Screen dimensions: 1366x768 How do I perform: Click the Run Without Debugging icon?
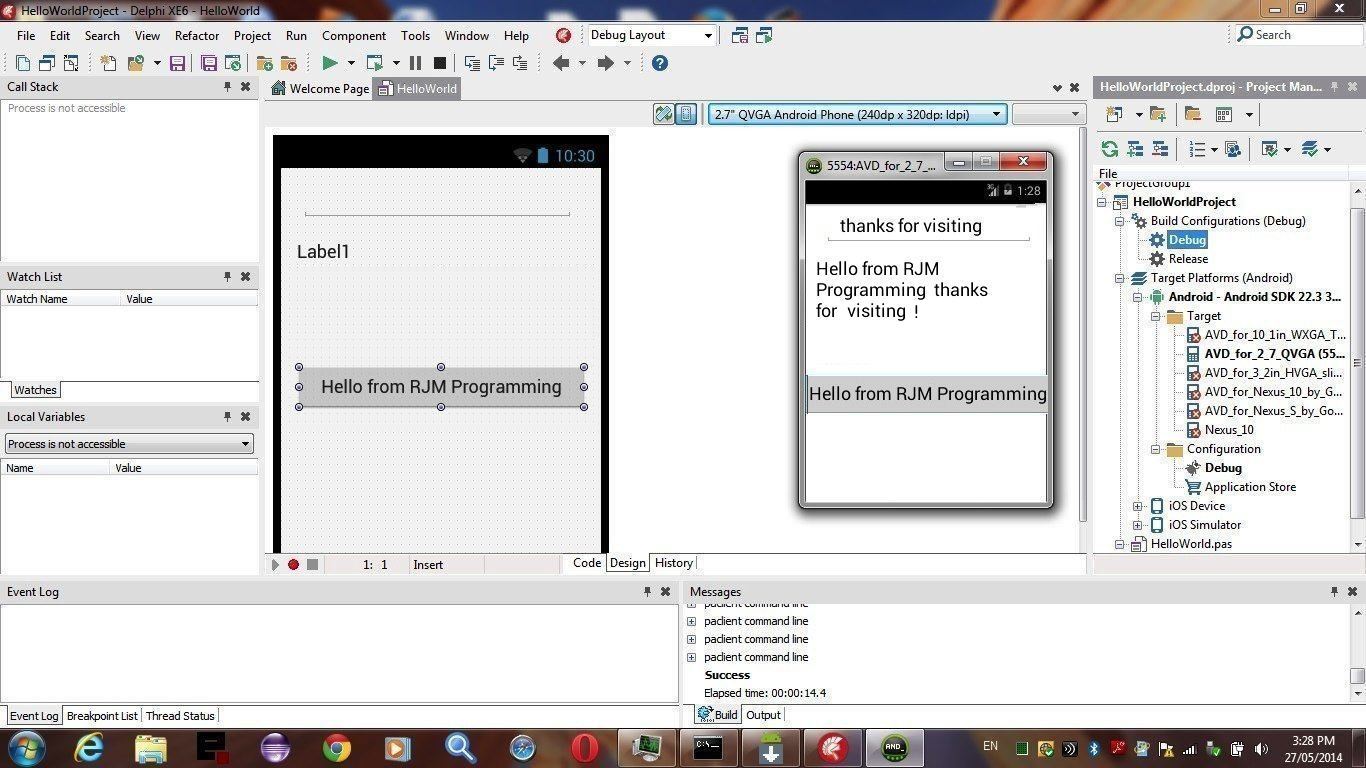[376, 63]
